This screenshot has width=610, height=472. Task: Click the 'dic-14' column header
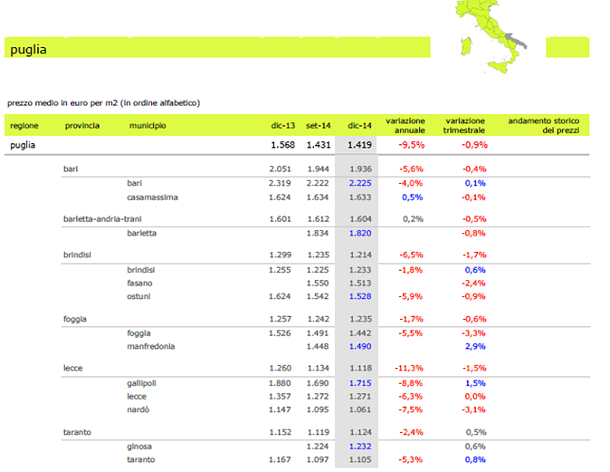[359, 126]
